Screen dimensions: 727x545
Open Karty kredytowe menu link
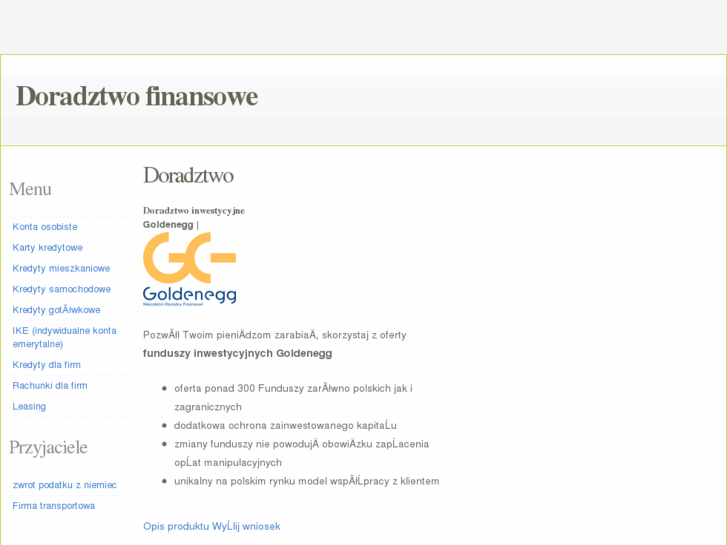point(47,248)
